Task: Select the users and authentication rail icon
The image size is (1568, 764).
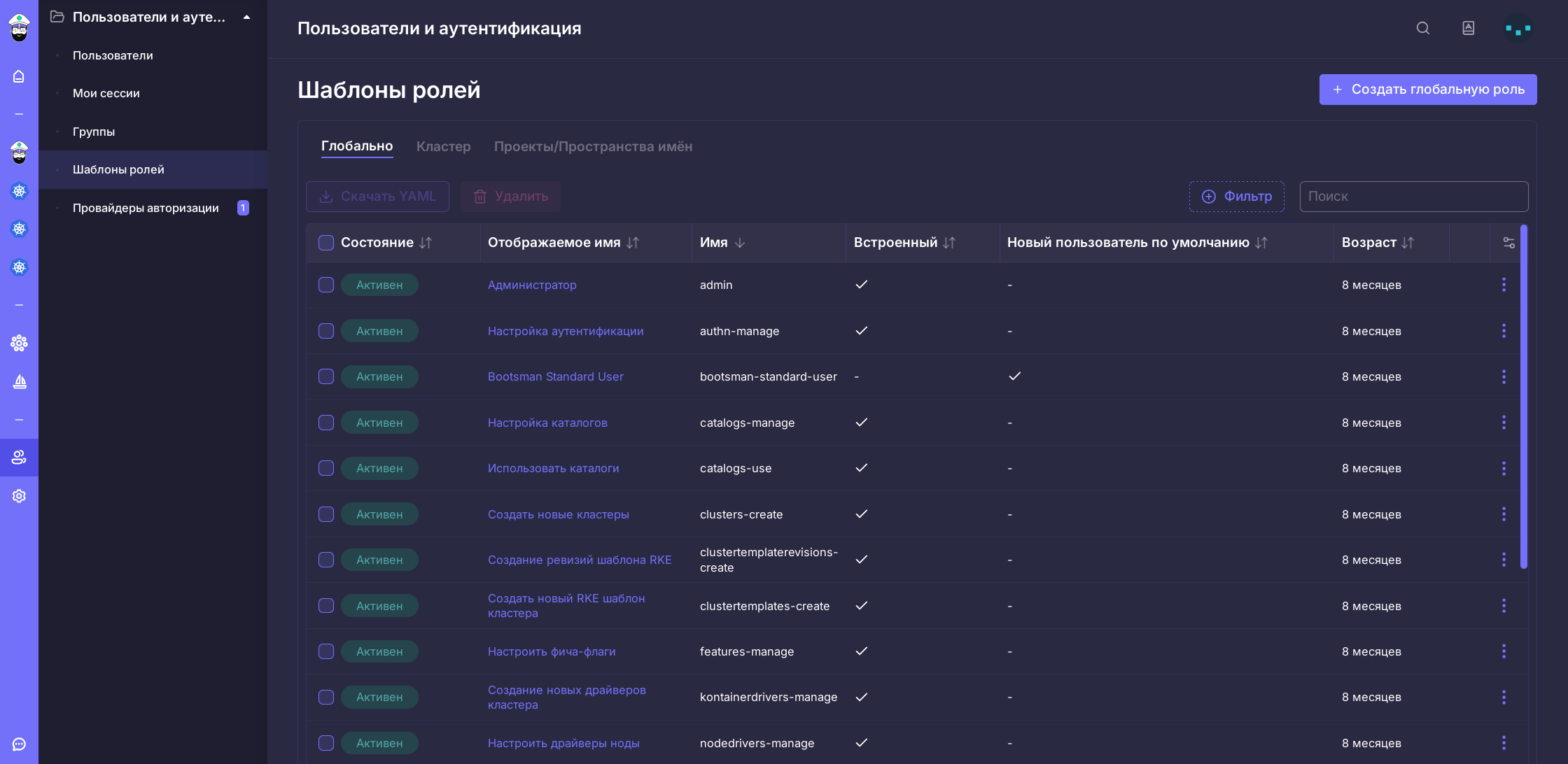Action: click(19, 458)
